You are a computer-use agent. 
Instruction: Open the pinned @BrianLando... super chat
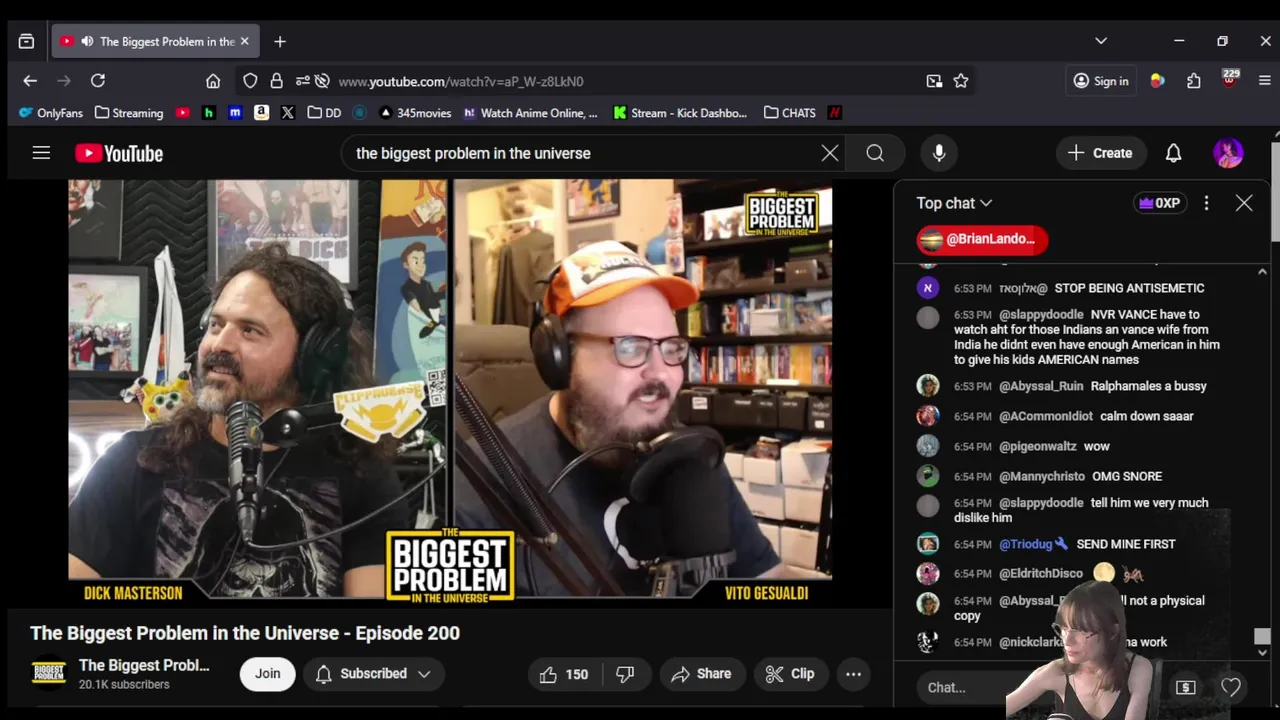[x=982, y=239]
